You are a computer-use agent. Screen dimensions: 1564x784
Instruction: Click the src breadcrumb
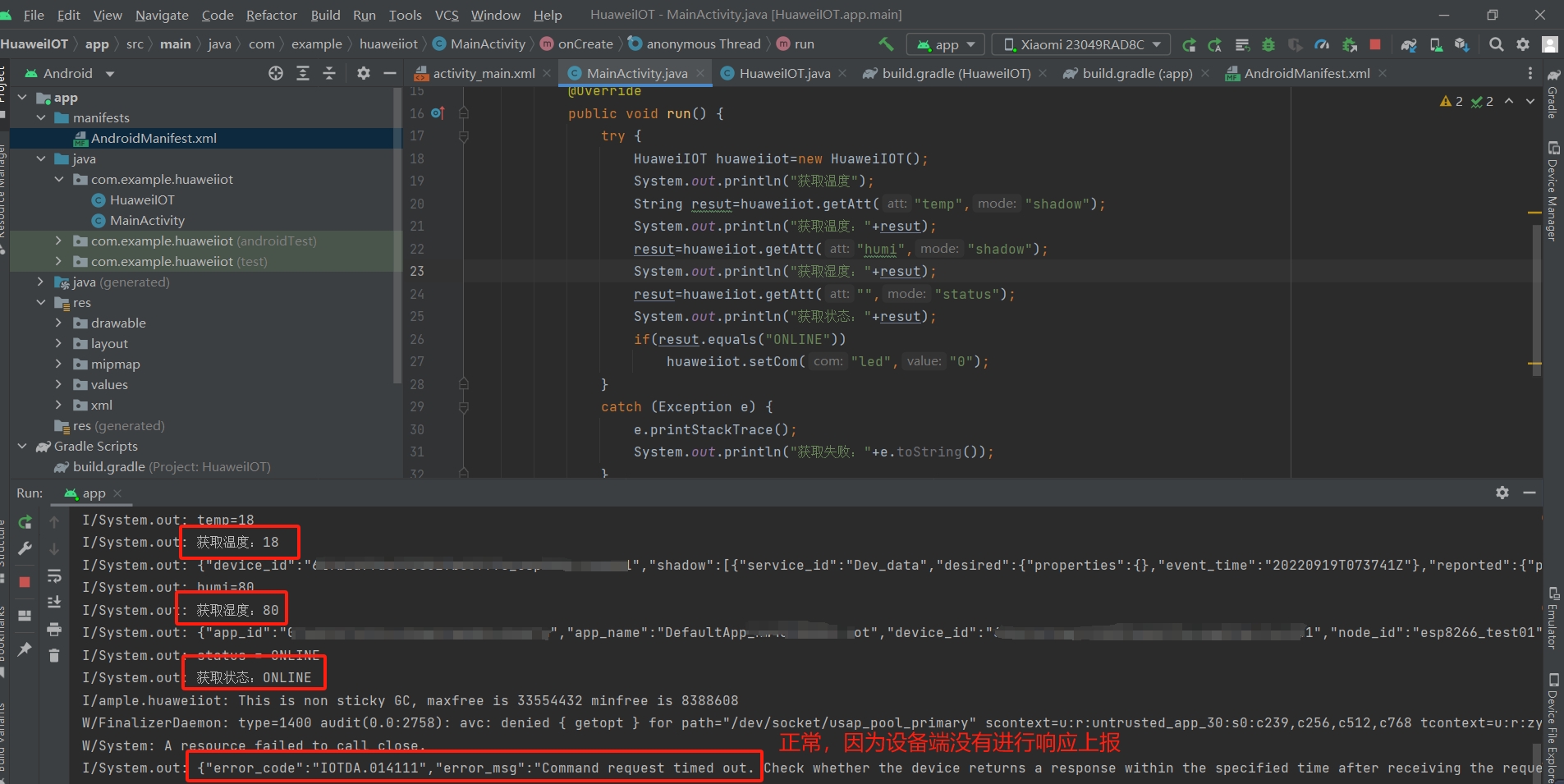pos(135,44)
